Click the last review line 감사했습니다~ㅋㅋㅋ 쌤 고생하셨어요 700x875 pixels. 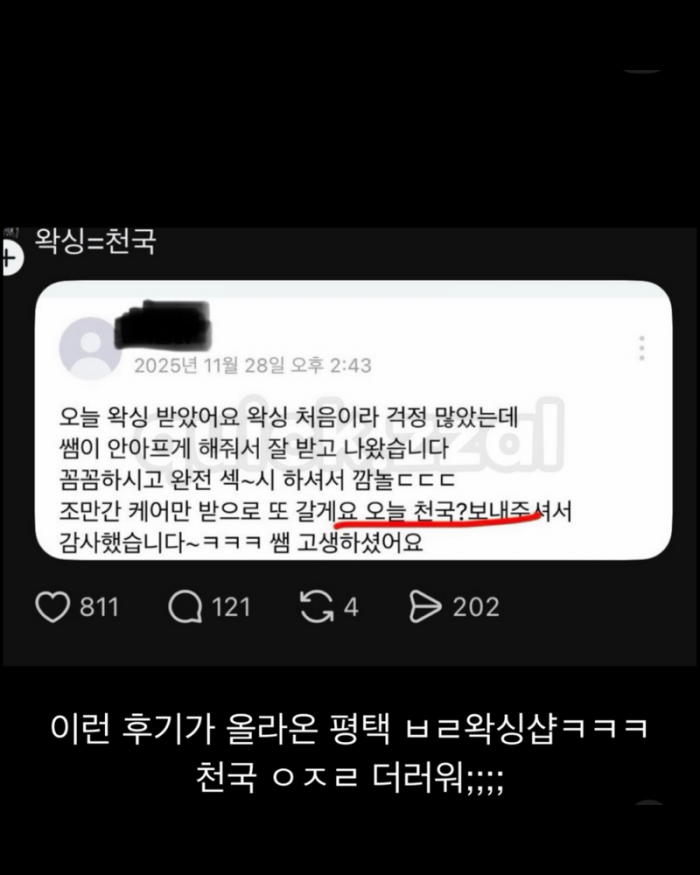coord(241,542)
